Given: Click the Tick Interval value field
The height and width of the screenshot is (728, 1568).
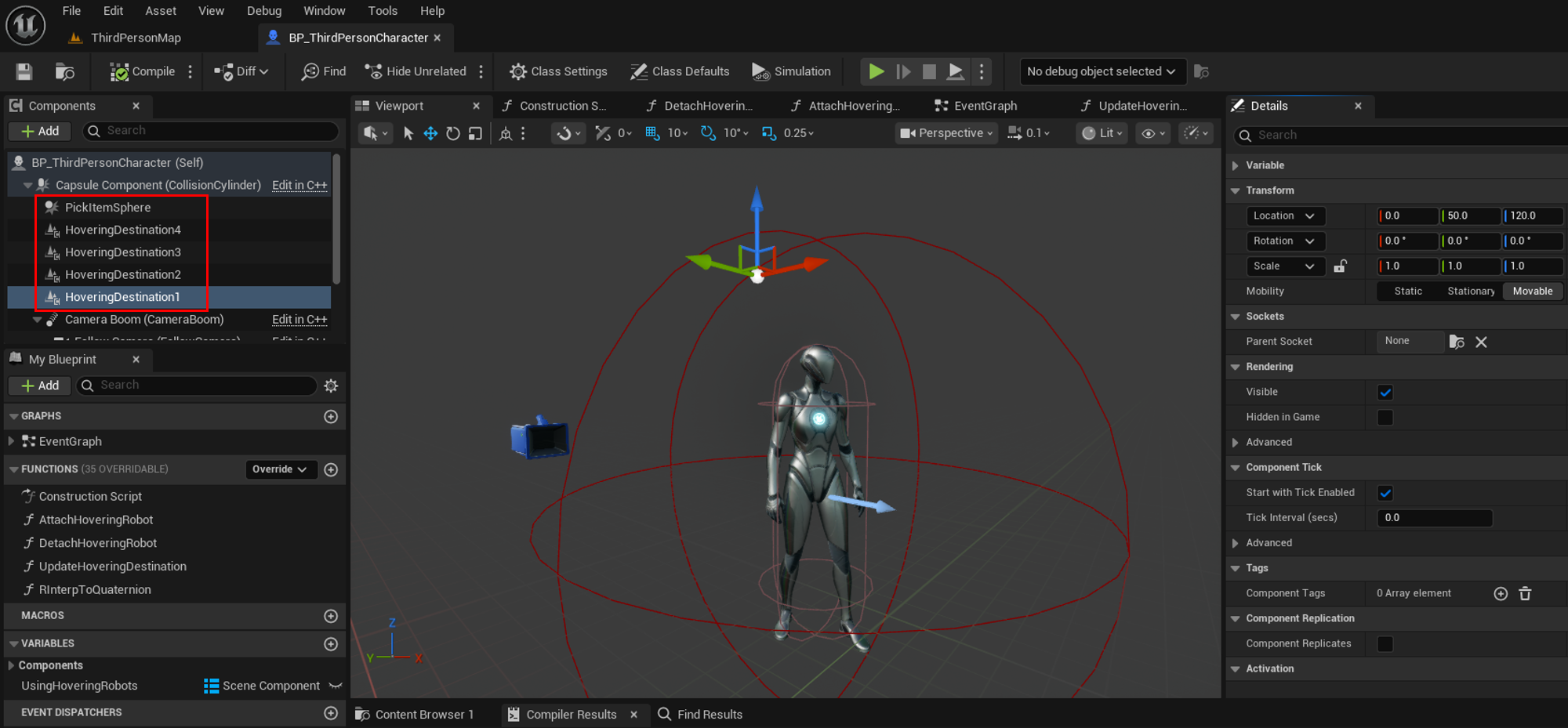Looking at the screenshot, I should point(1433,517).
